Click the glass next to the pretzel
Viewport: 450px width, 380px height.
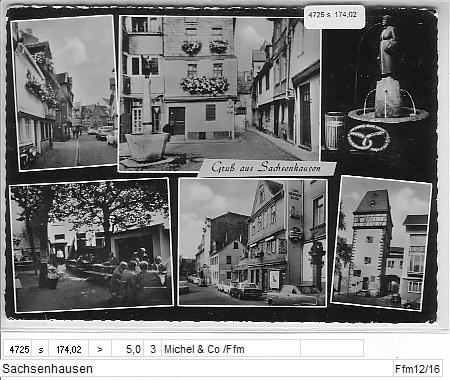coord(334,131)
